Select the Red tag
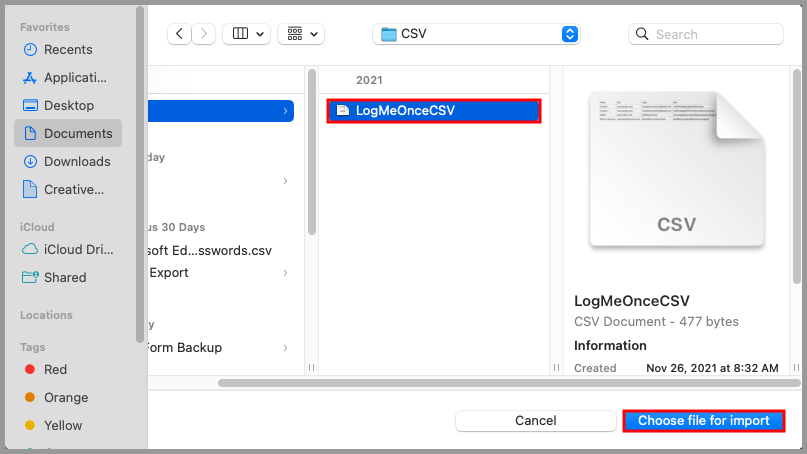Viewport: 807px width, 454px height. (55, 369)
